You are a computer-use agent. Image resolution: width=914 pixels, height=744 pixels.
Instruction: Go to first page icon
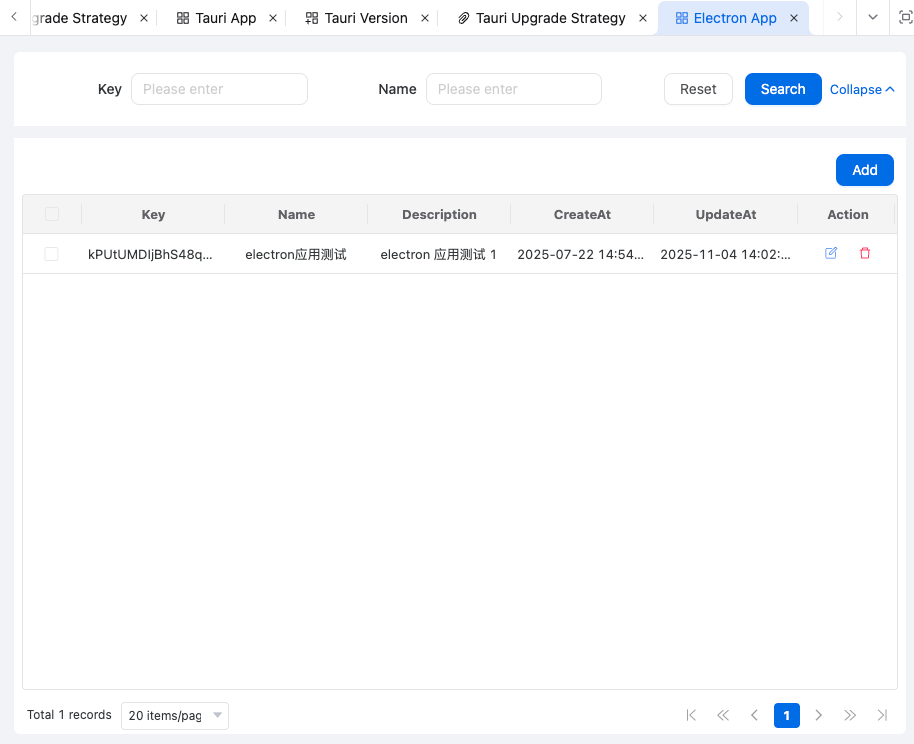coord(691,715)
